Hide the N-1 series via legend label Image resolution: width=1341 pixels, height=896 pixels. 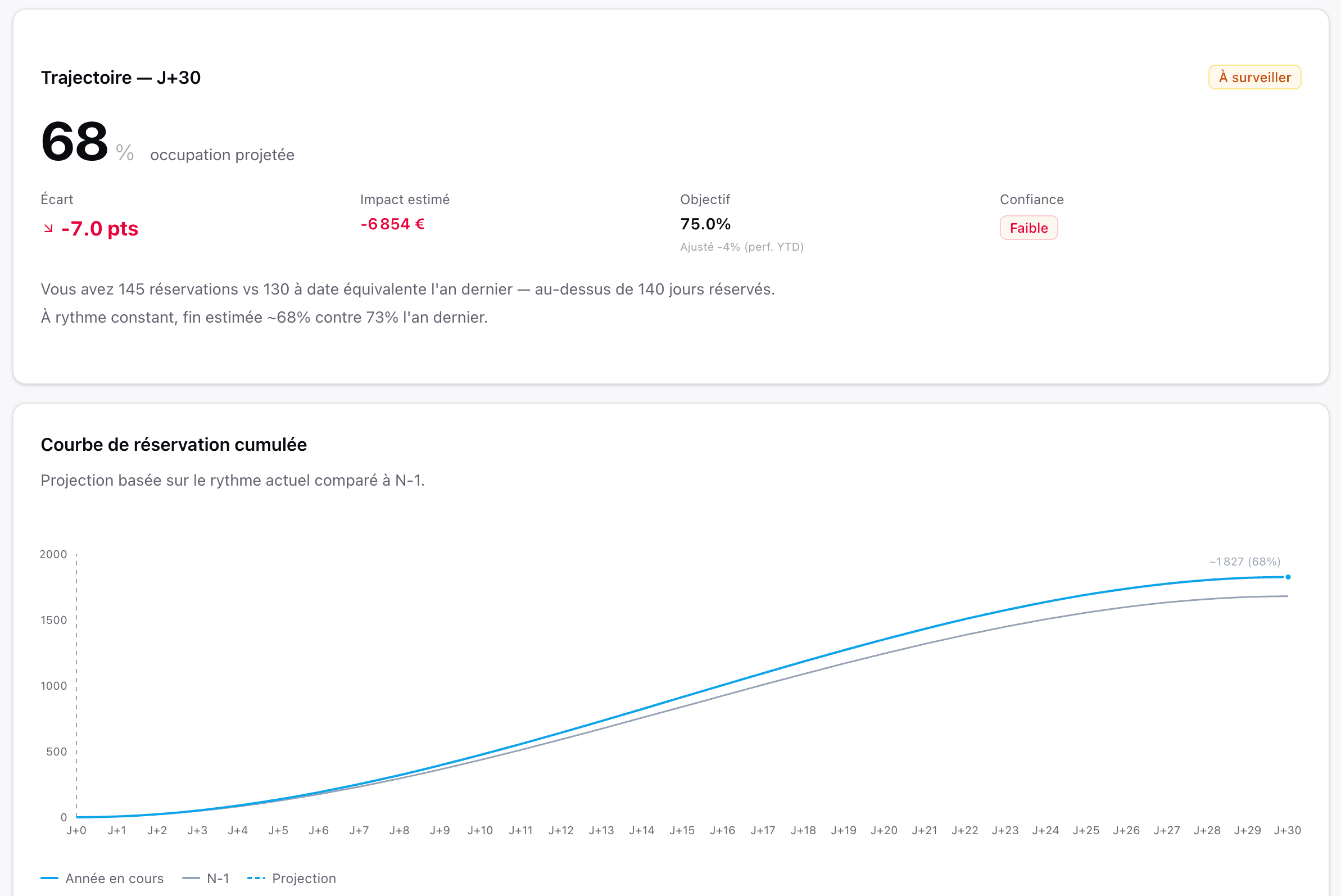coord(218,878)
